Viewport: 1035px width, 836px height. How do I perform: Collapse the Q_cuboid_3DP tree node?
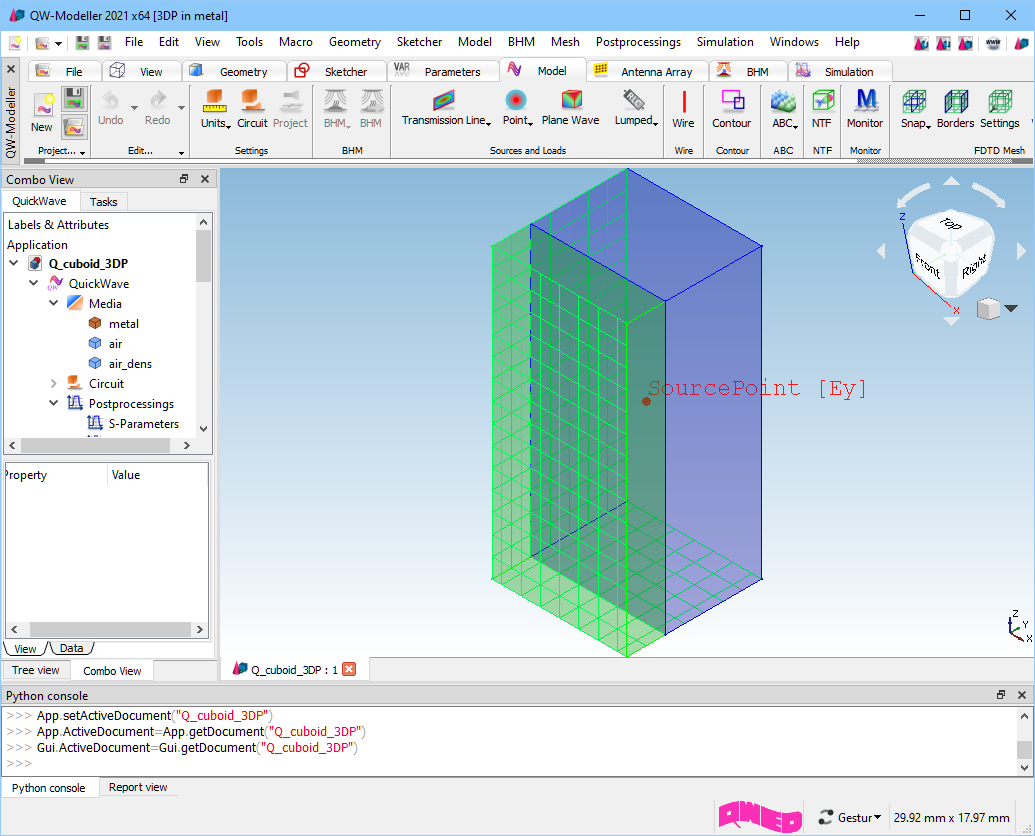point(14,263)
